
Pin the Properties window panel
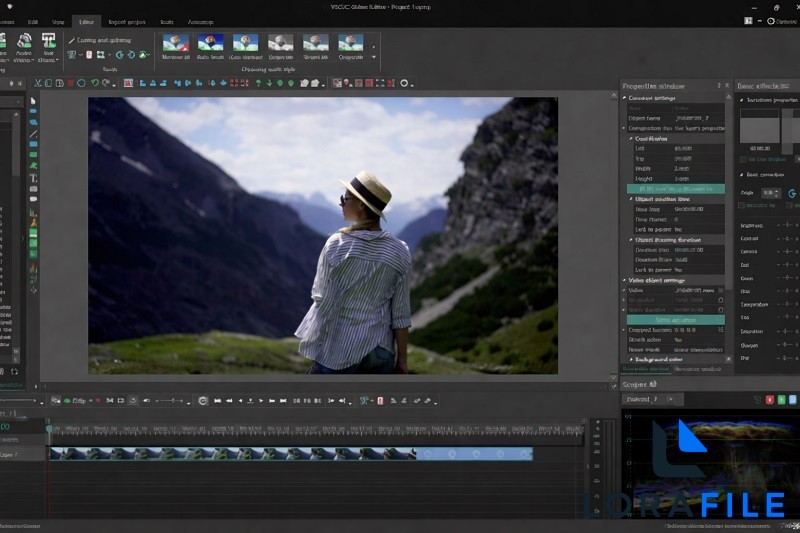[x=719, y=86]
